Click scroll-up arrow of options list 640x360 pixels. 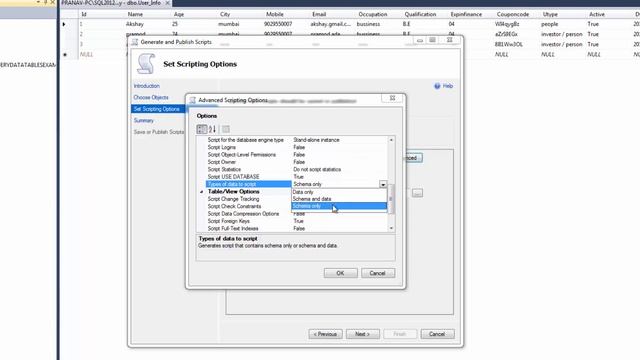(391, 140)
